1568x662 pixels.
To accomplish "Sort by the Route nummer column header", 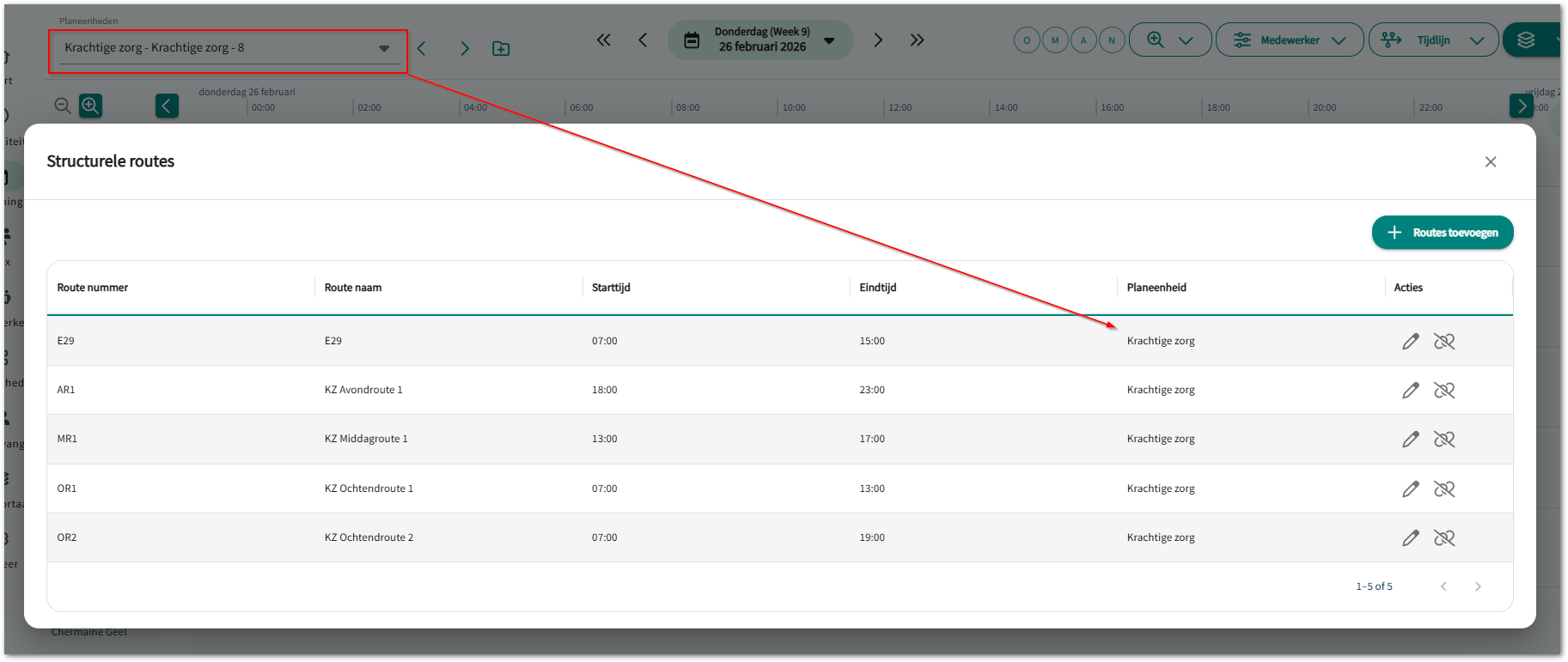I will [93, 288].
